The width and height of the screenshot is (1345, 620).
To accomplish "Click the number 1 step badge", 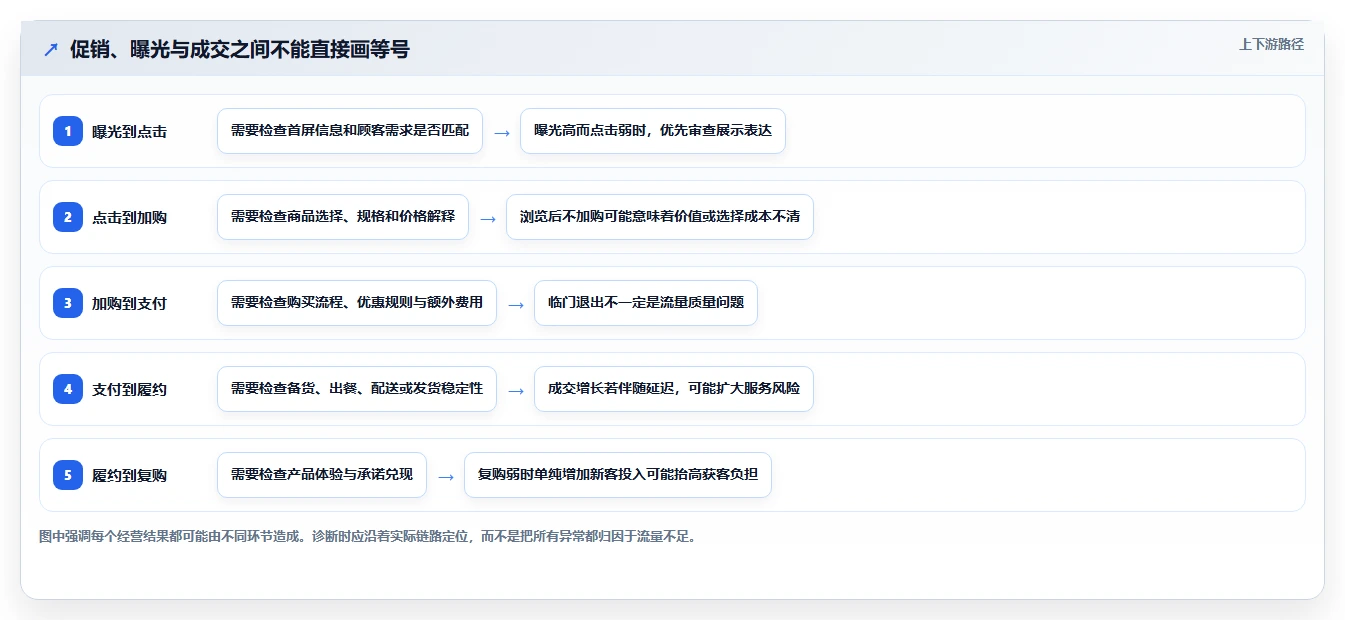I will [x=68, y=131].
